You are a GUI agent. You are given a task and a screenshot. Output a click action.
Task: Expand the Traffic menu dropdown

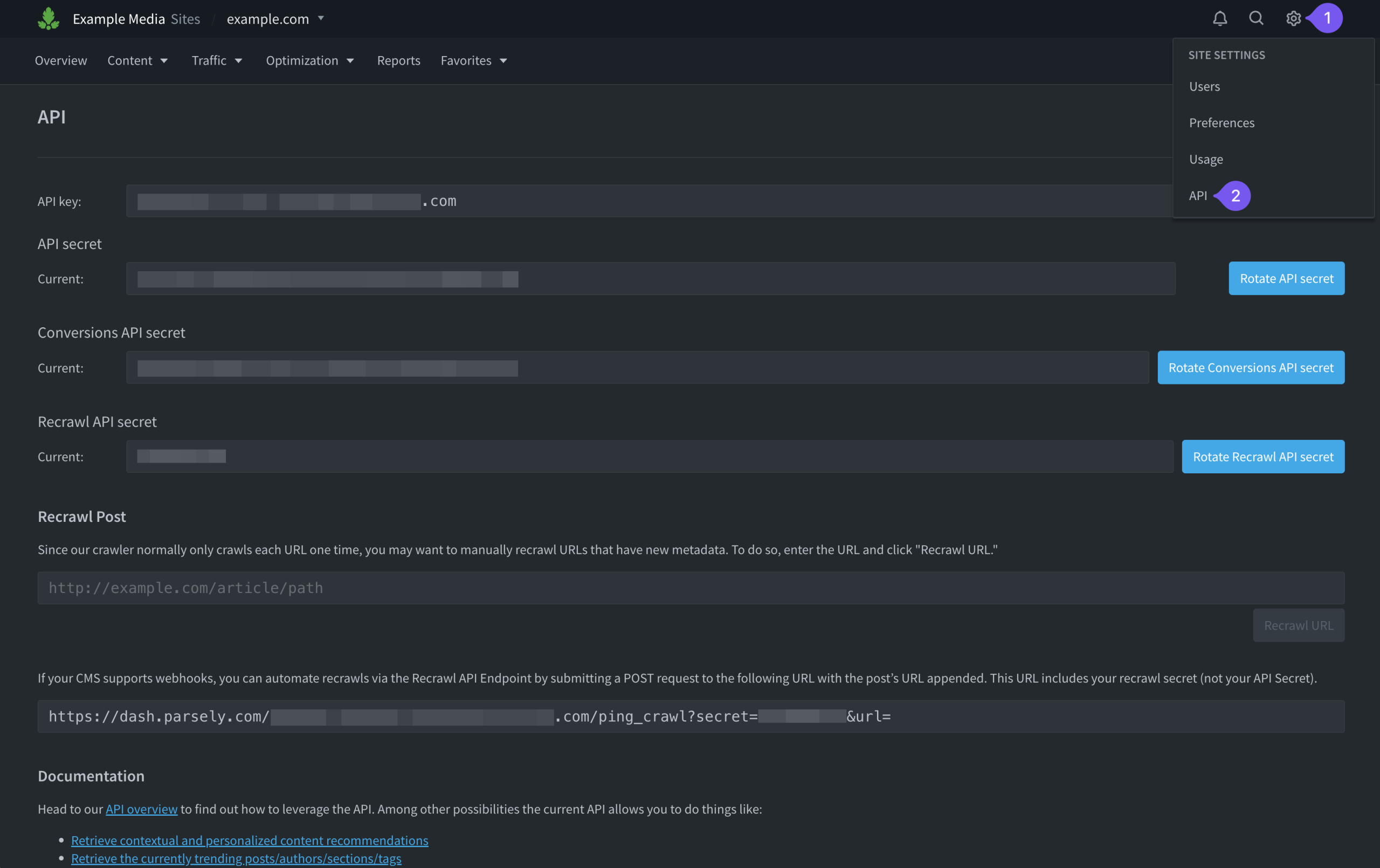(217, 60)
